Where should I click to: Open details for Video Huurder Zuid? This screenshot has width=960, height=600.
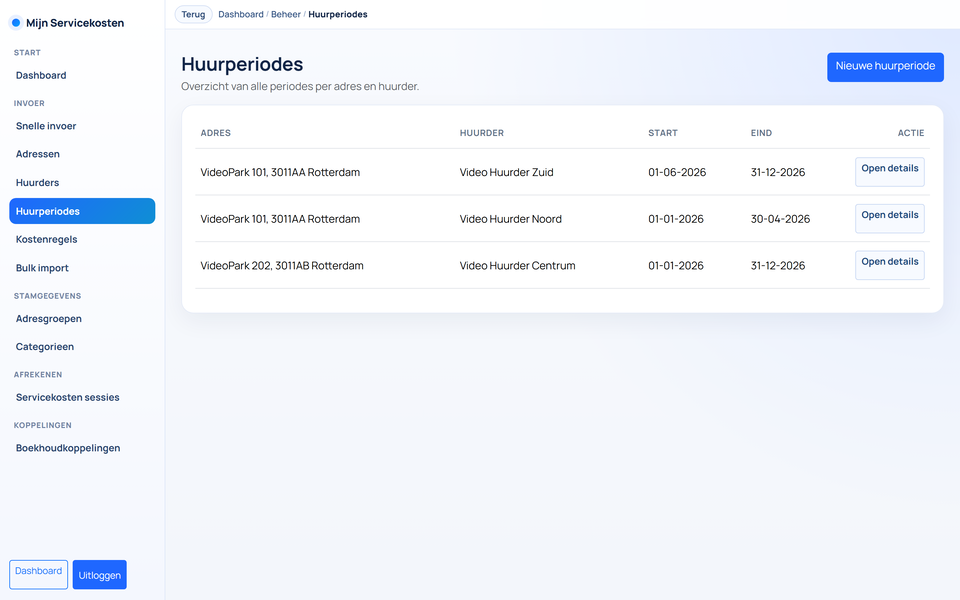(889, 171)
